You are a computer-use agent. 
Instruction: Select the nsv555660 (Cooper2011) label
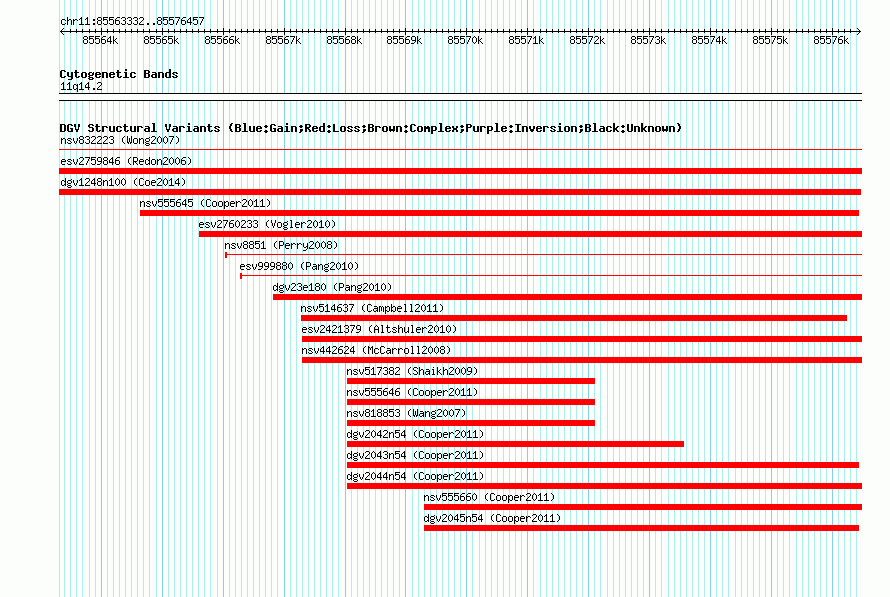[x=489, y=497]
